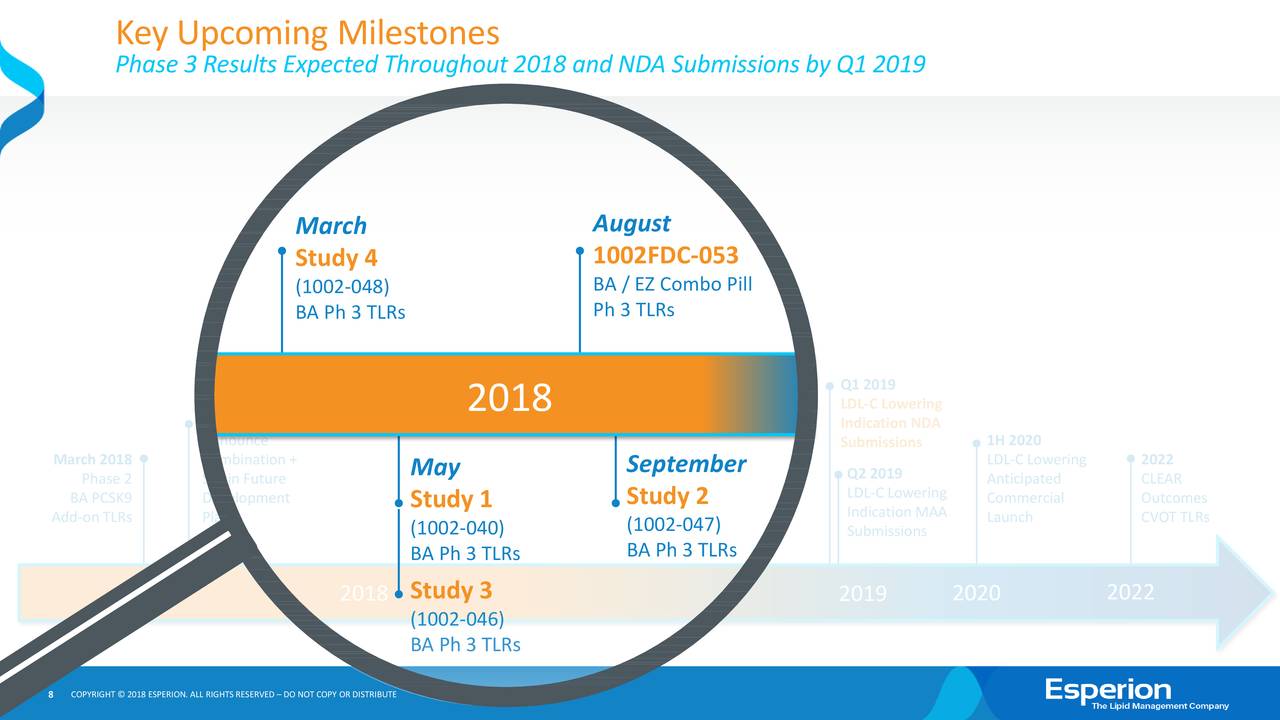Click the Esperion logo in the footer
The width and height of the screenshot is (1280, 720).
coord(1137,693)
